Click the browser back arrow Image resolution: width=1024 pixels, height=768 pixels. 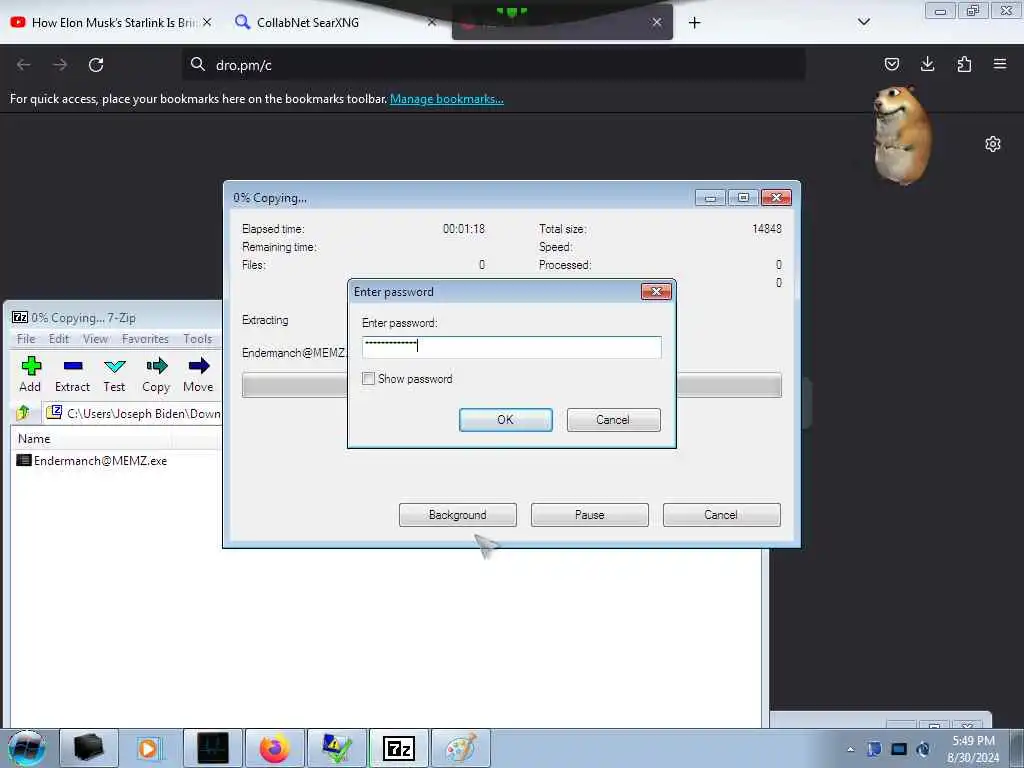(x=24, y=65)
